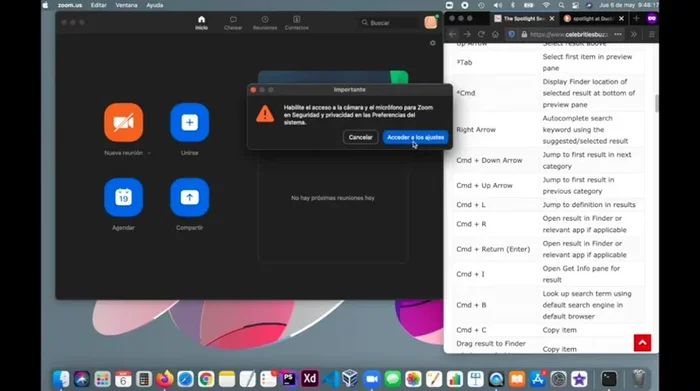Close the spotlight at DuckDuckGo tab
This screenshot has width=700, height=391.
[x=621, y=18]
